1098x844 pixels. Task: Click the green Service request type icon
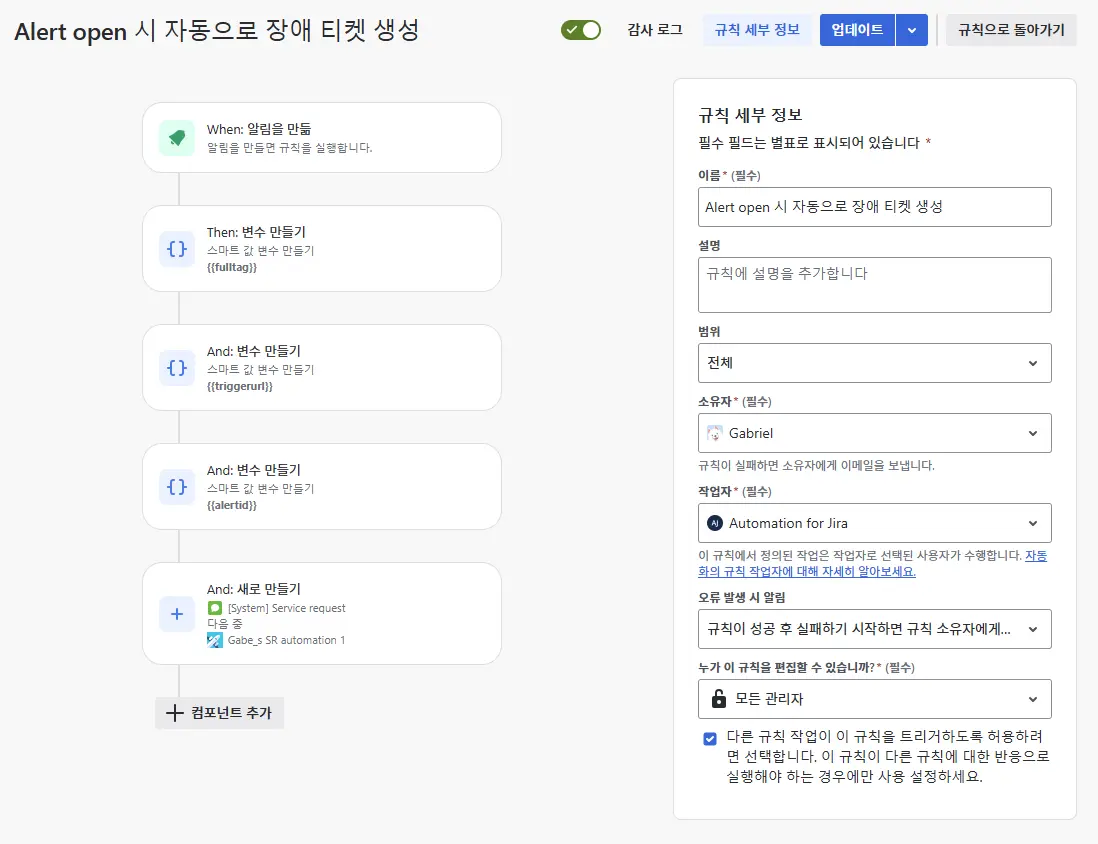[x=215, y=608]
